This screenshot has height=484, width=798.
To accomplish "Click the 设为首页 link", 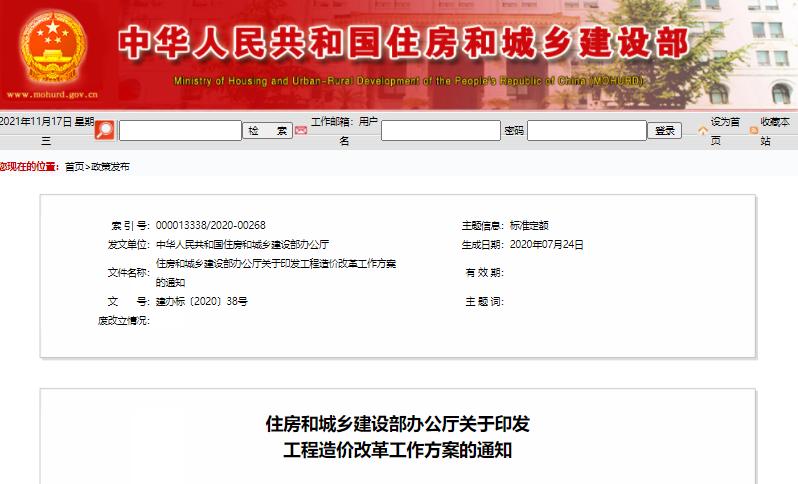I will [725, 131].
